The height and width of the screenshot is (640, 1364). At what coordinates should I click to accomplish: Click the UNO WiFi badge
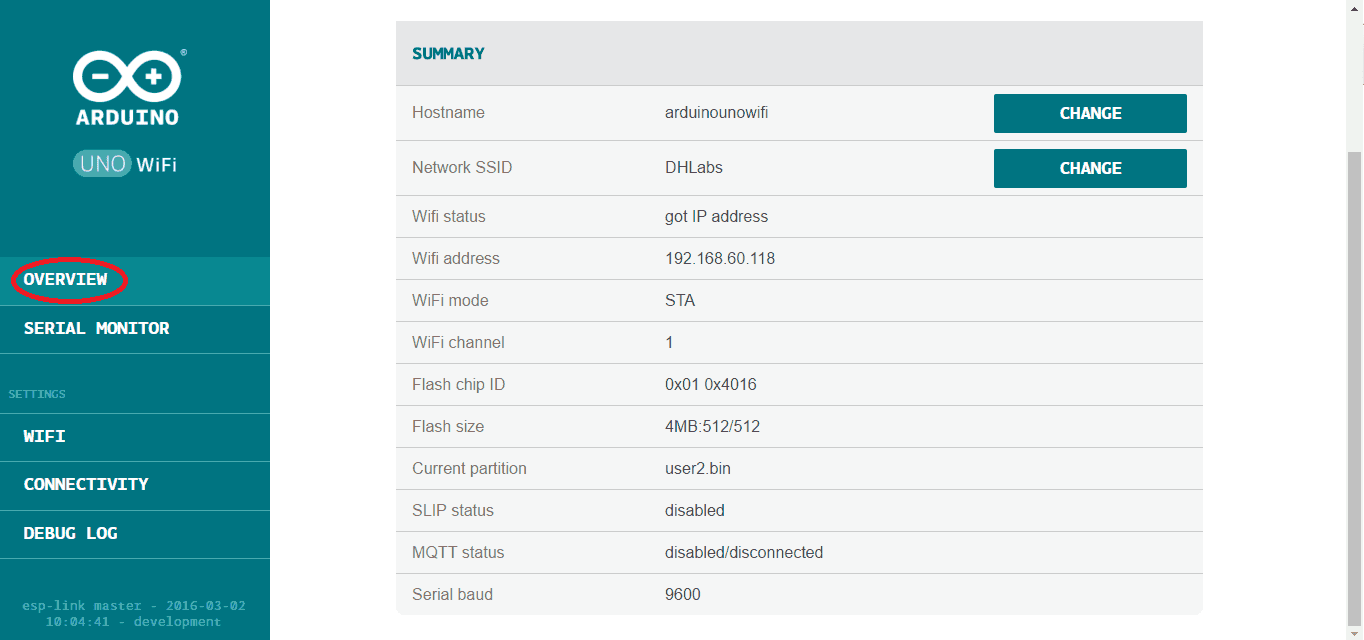[125, 164]
